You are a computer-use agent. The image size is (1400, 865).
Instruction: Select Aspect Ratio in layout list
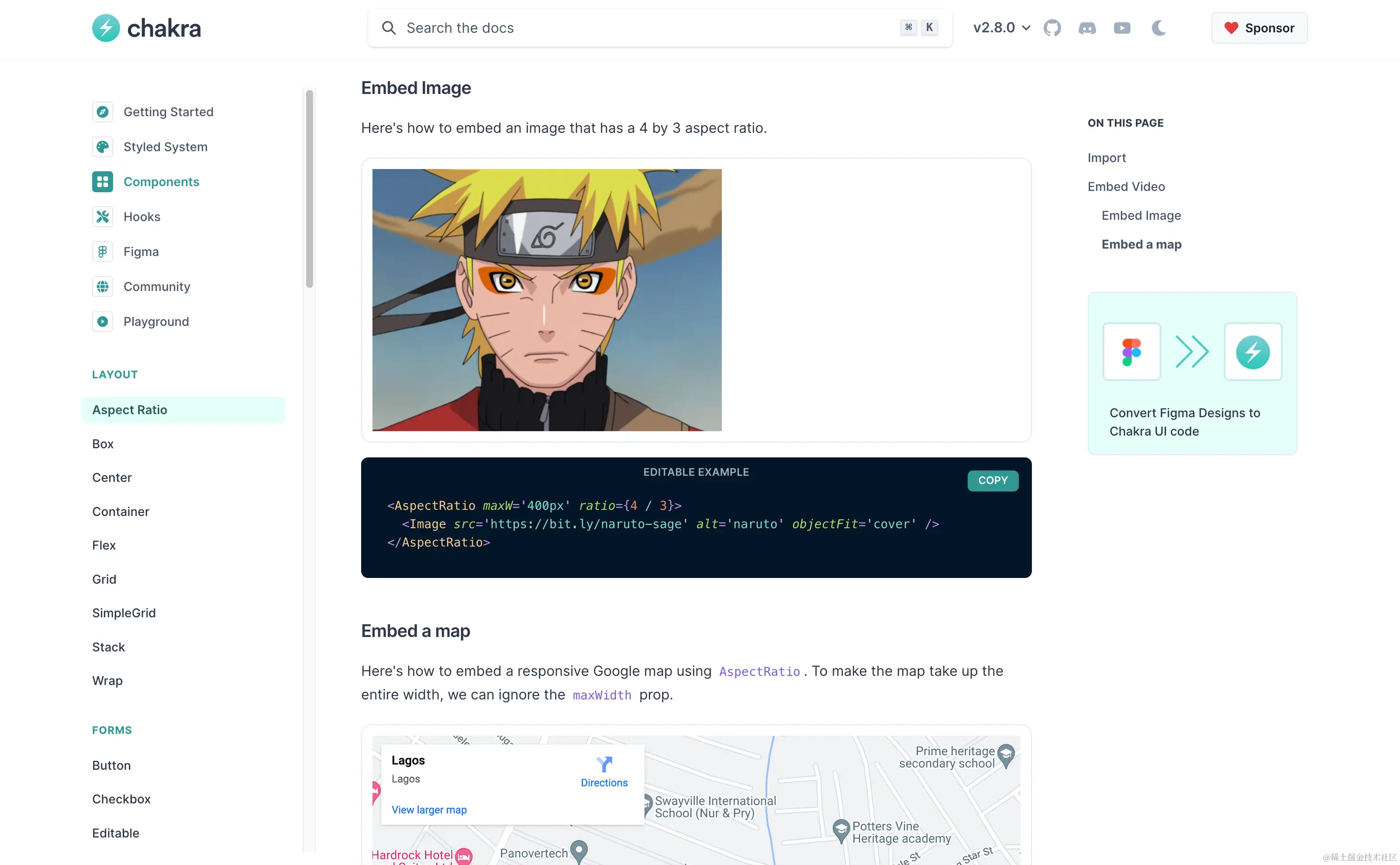point(183,410)
